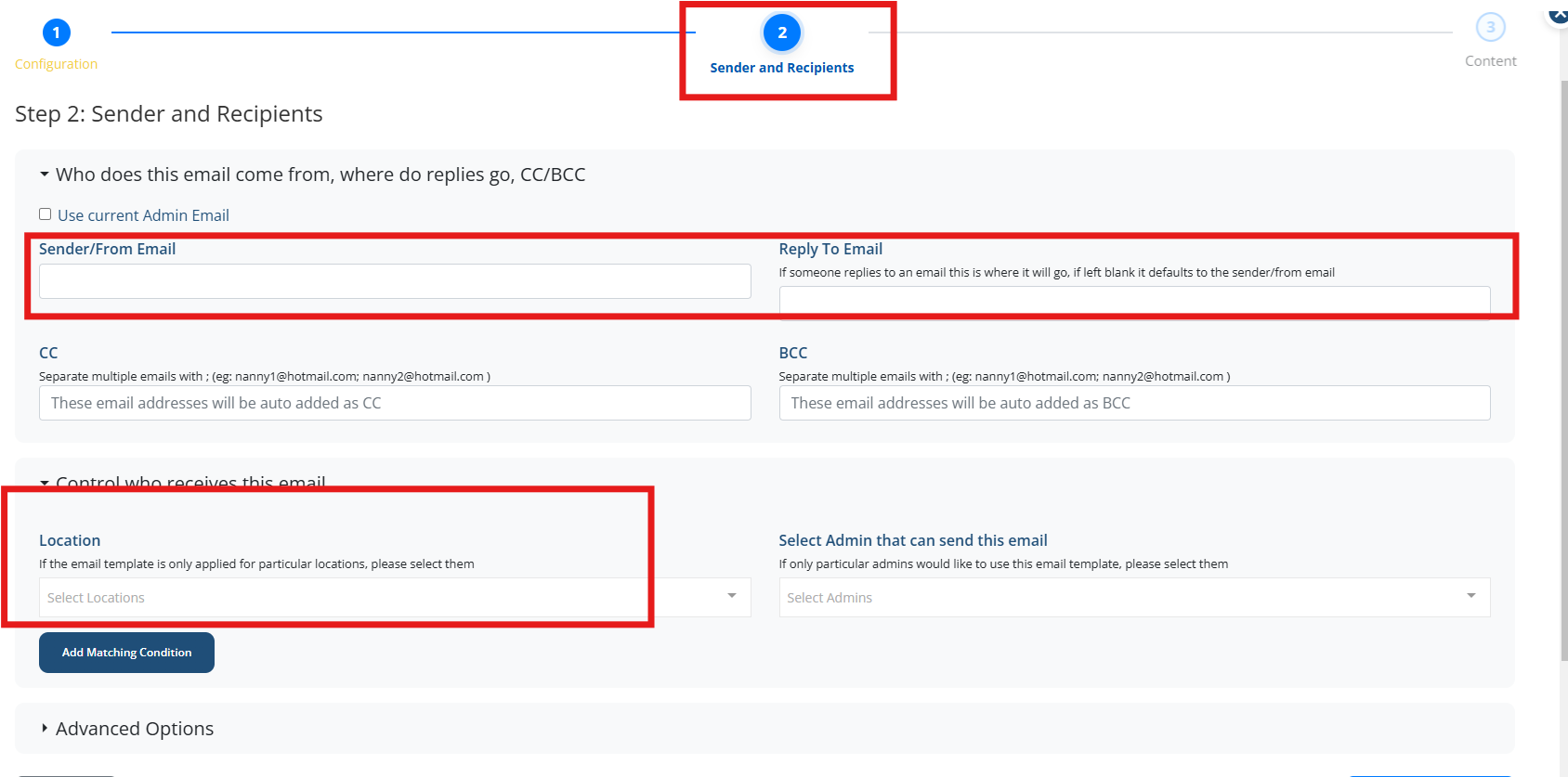The image size is (1568, 777).
Task: Go to step 1 Configuration circle
Action: pos(56,32)
